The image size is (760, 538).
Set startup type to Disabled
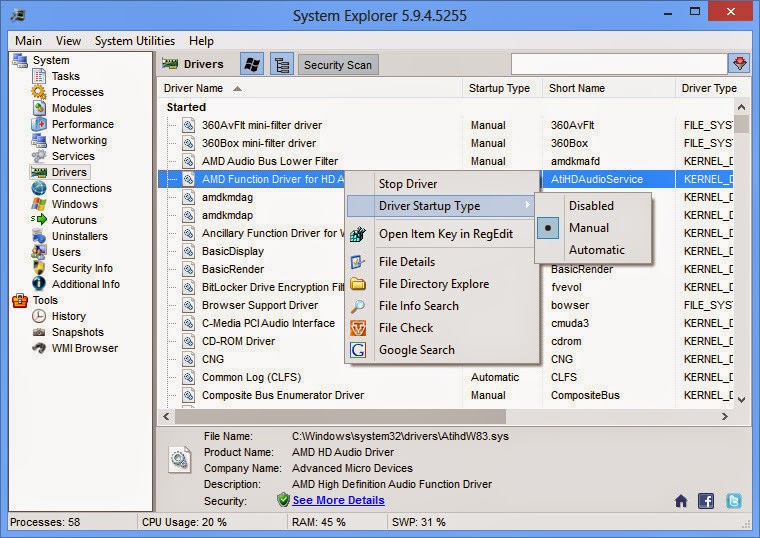[593, 206]
